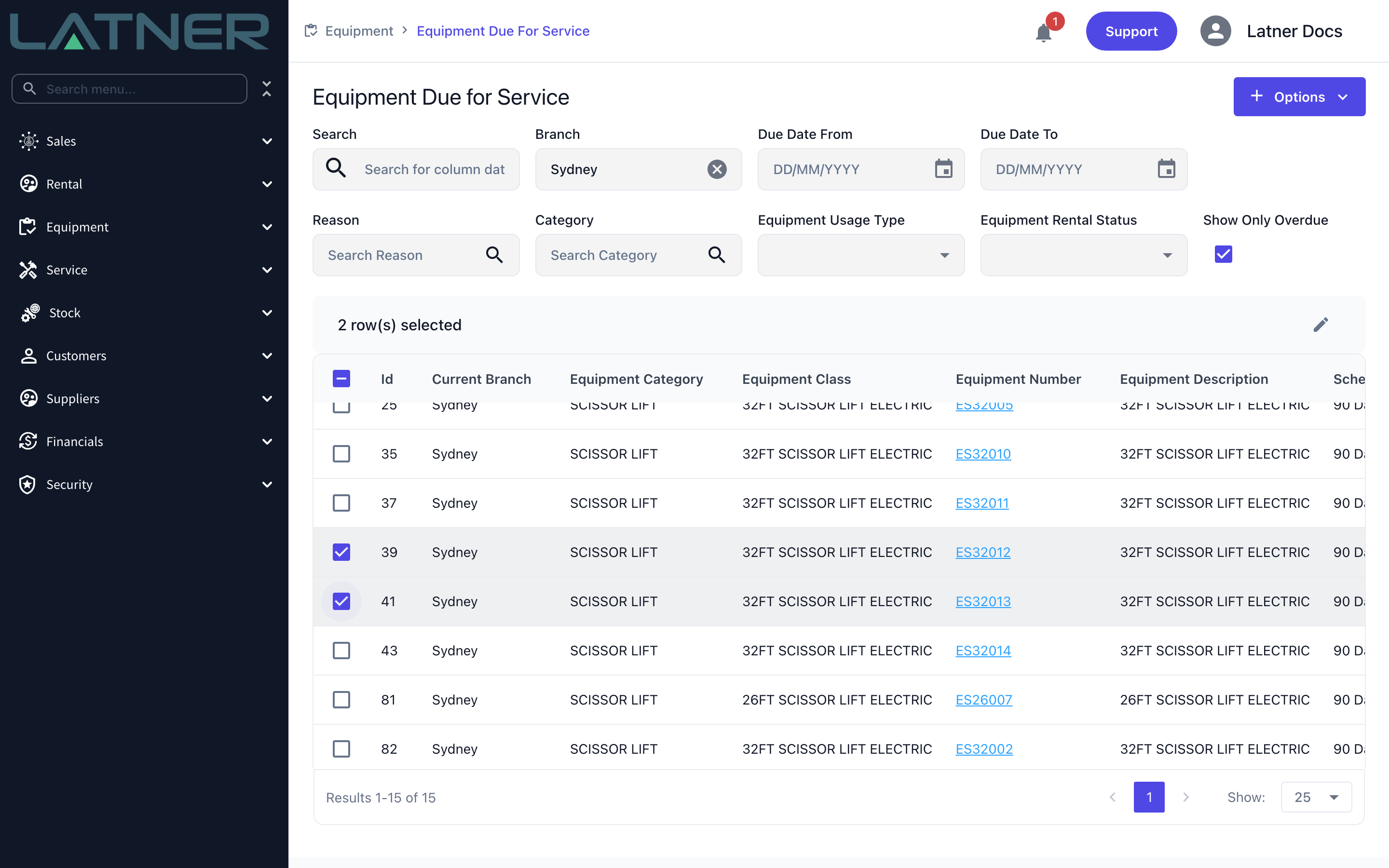Screen dimensions: 1389x868
Task: Expand the Rental menu chevron
Action: [267, 184]
